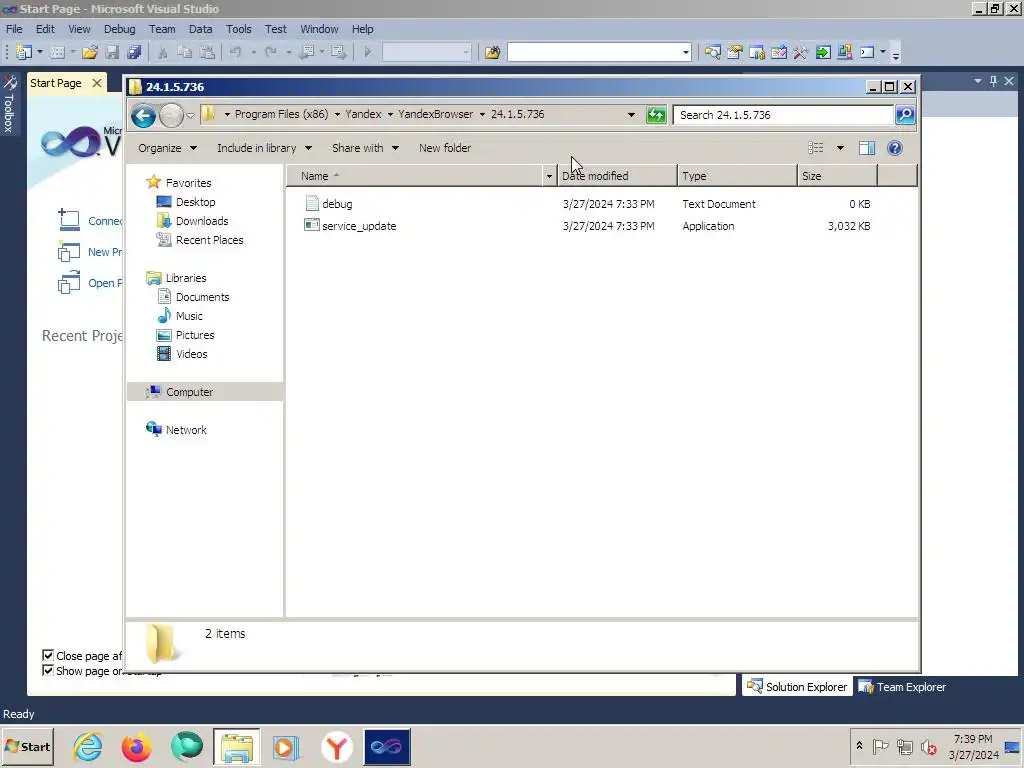Click volume icon in system tray
This screenshot has width=1024, height=768.
tap(928, 746)
